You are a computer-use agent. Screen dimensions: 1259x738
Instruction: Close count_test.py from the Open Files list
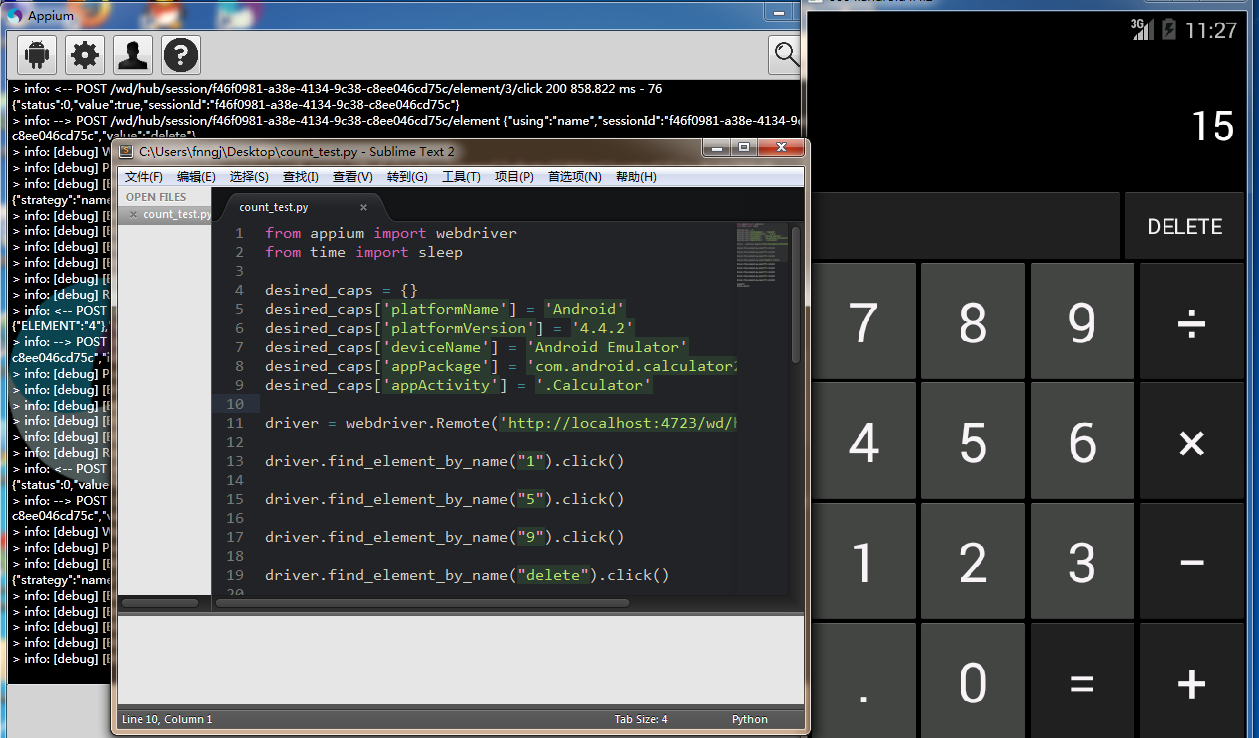coord(133,214)
